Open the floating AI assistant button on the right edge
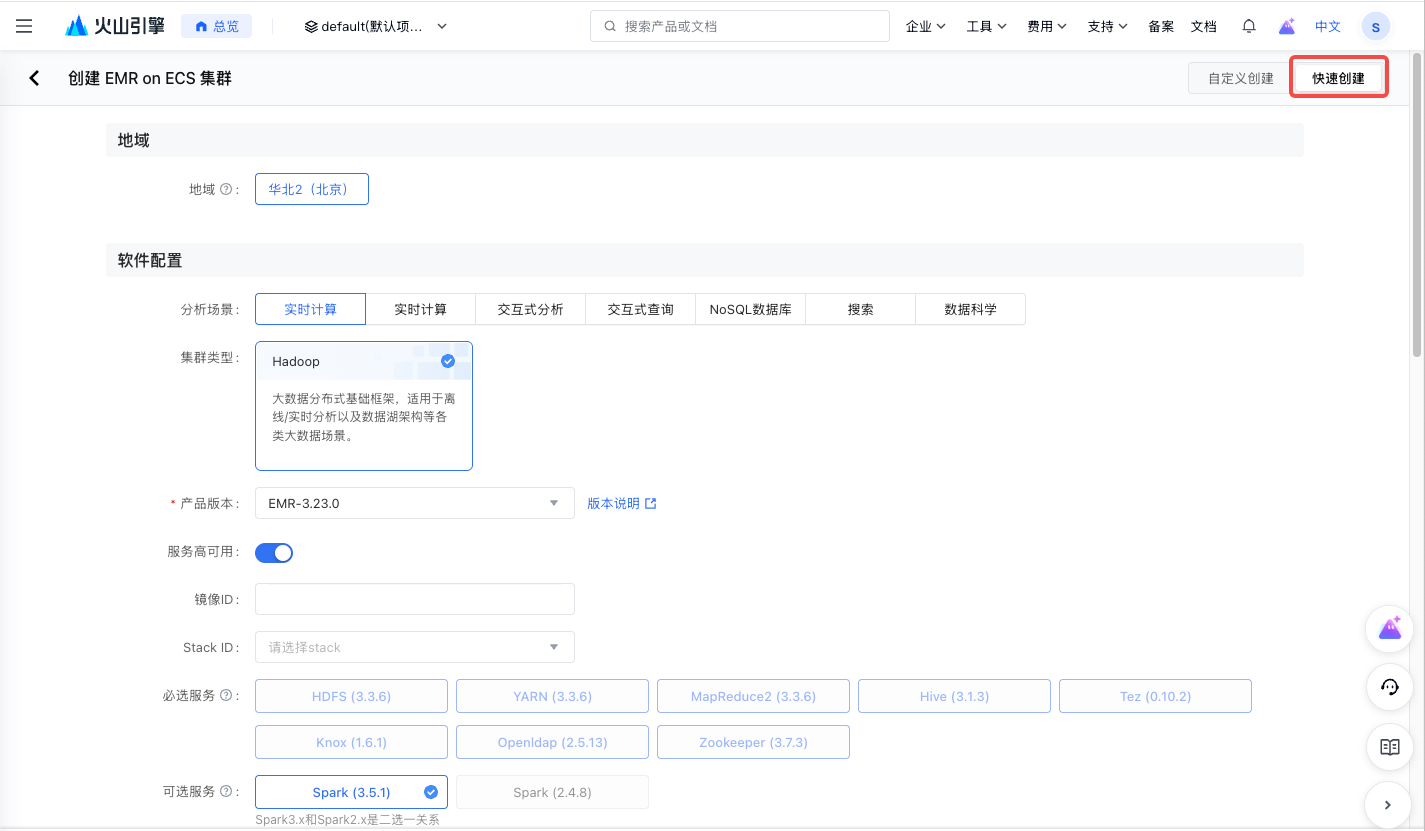This screenshot has width=1425, height=831. (x=1389, y=628)
